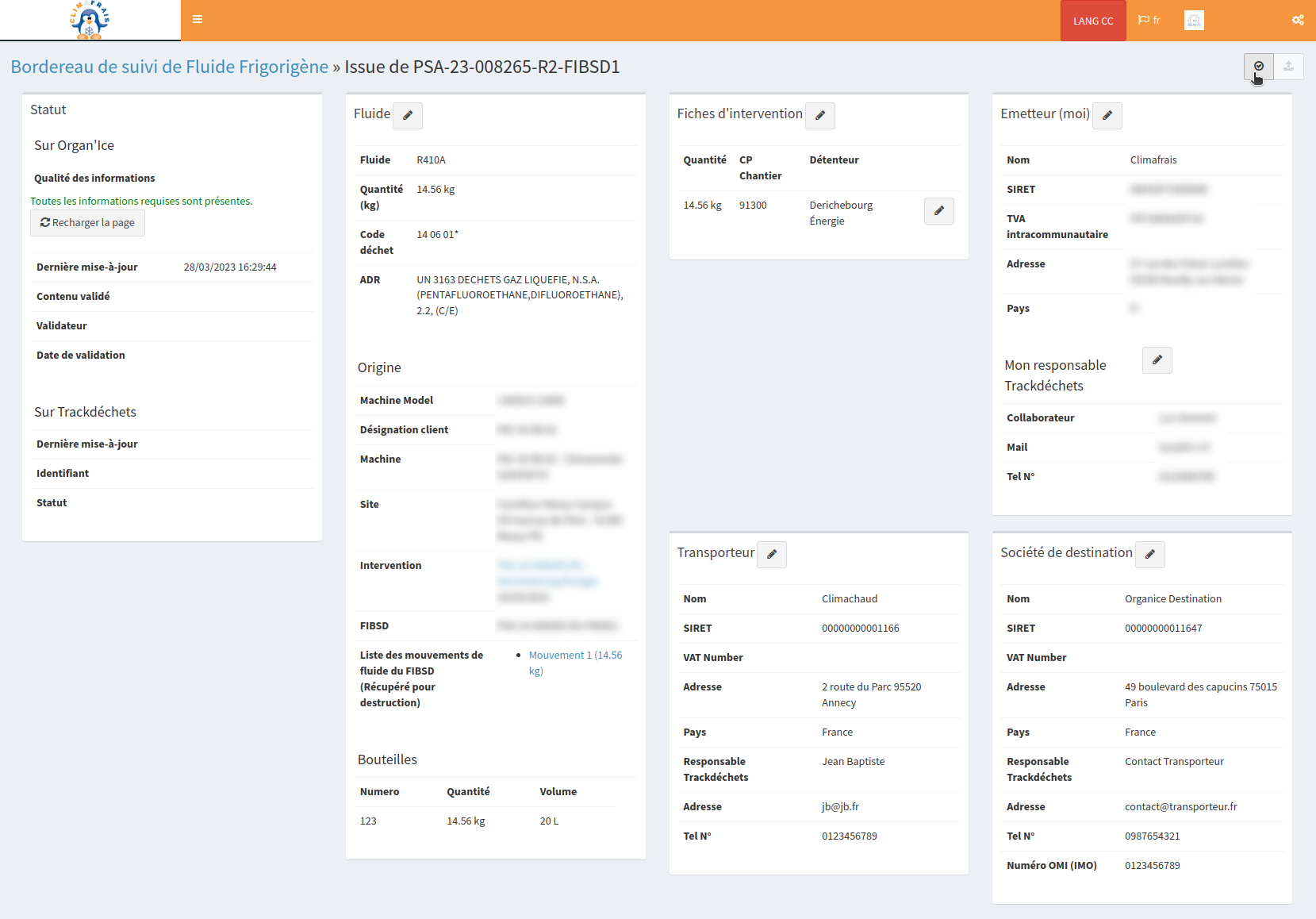Click the date 28/03/2023 16:29:44

coord(230,267)
